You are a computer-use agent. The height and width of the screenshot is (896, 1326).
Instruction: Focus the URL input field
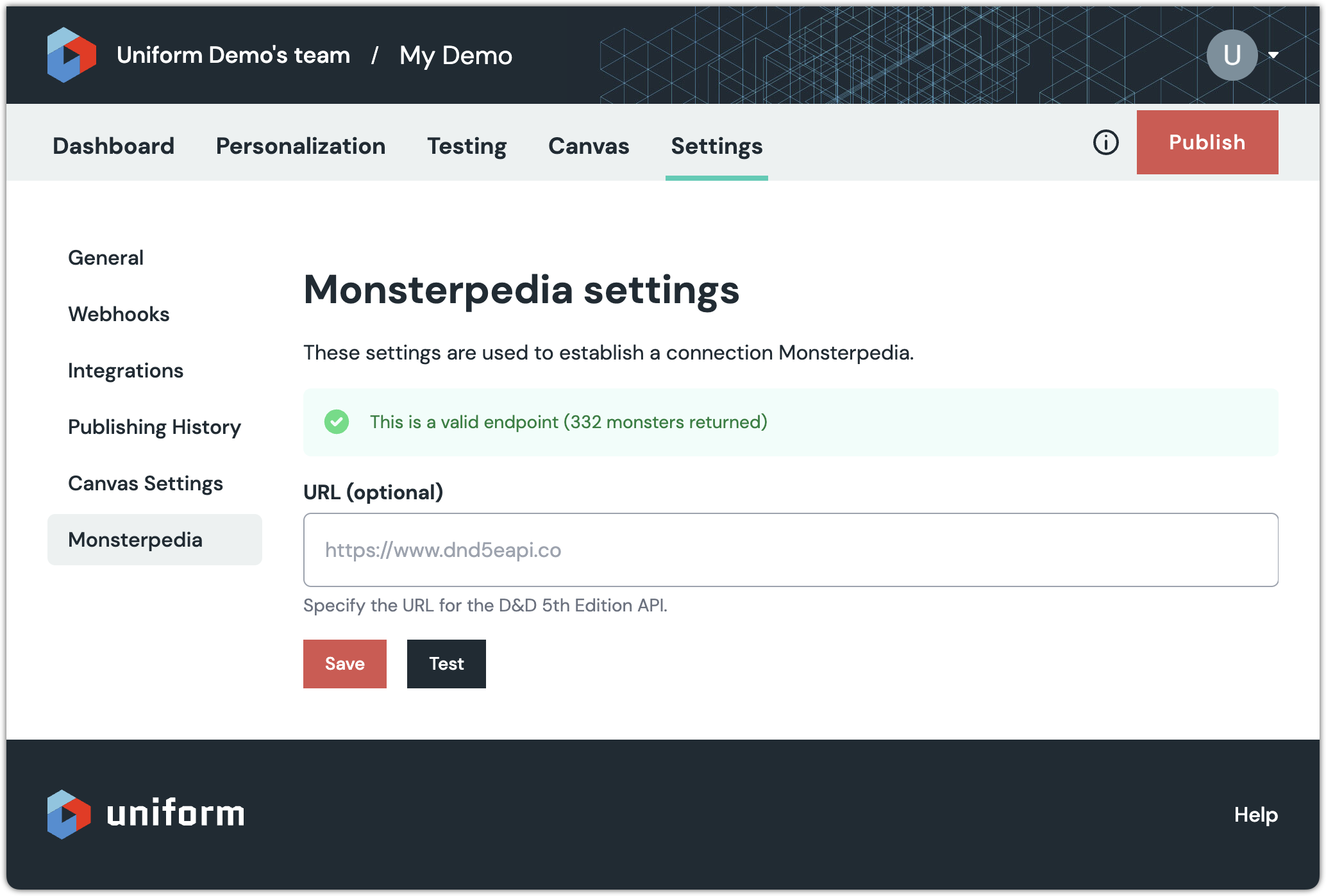pos(790,550)
